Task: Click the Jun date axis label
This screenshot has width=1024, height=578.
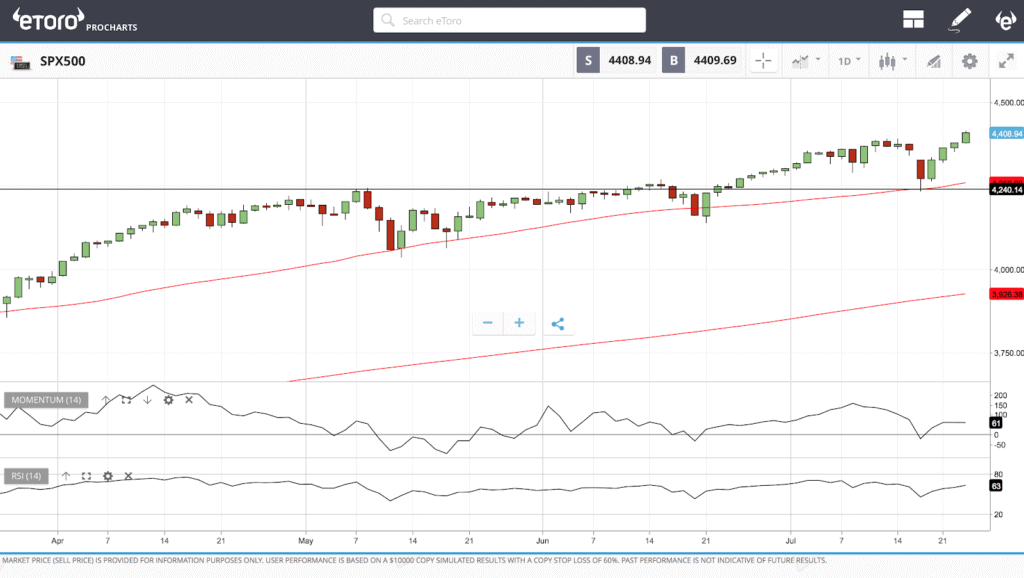Action: pyautogui.click(x=542, y=541)
